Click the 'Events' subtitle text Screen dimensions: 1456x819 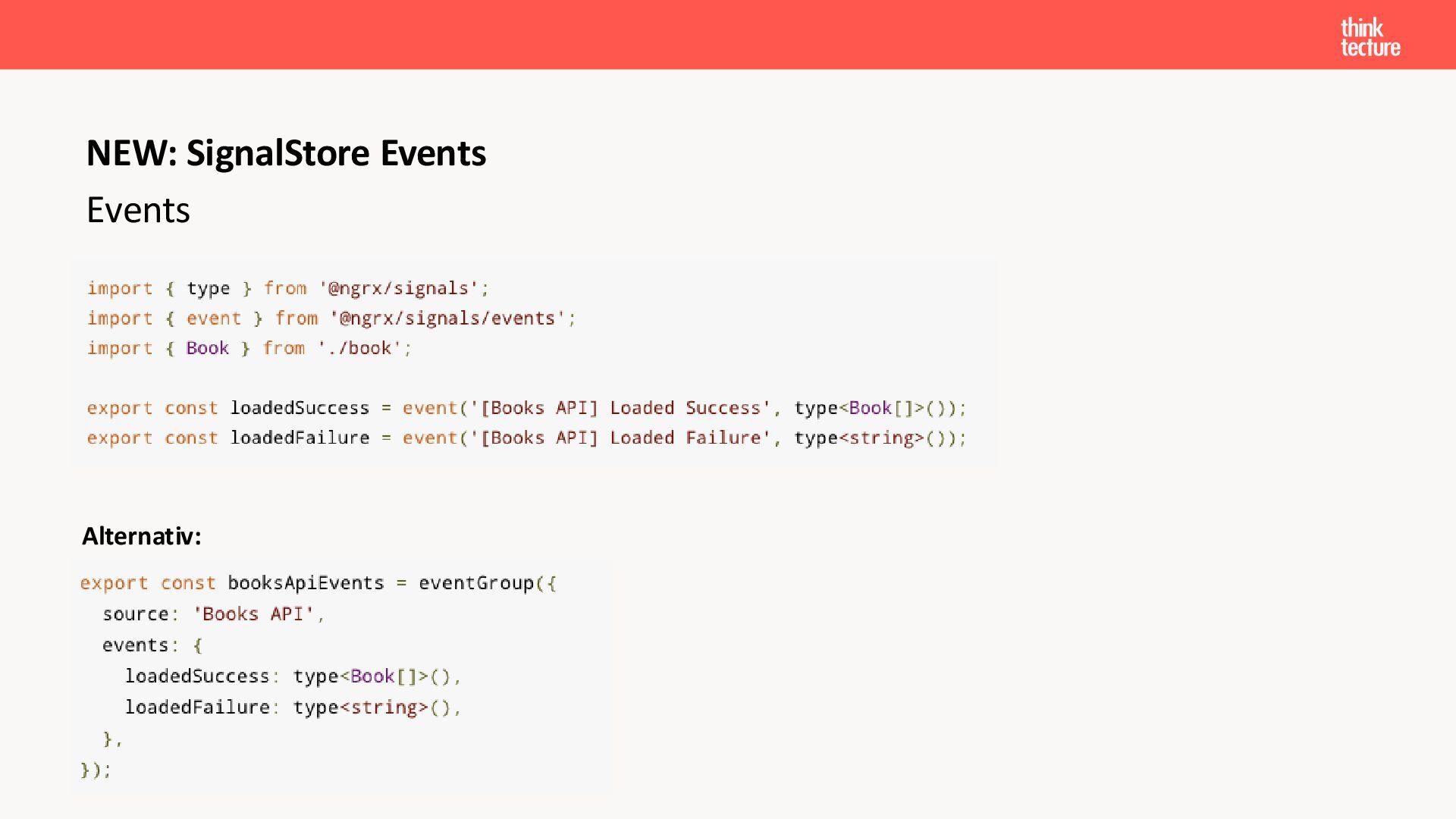coord(138,210)
